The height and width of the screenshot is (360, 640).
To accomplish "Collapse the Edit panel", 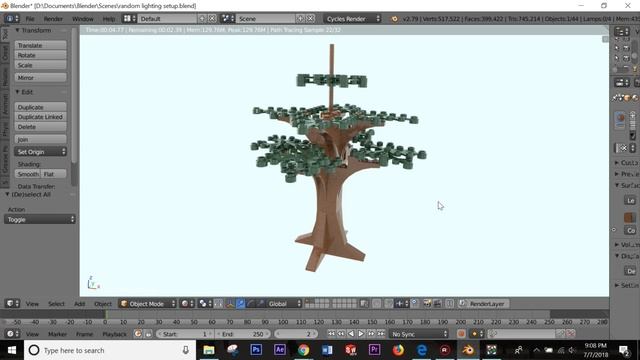I will (x=17, y=92).
